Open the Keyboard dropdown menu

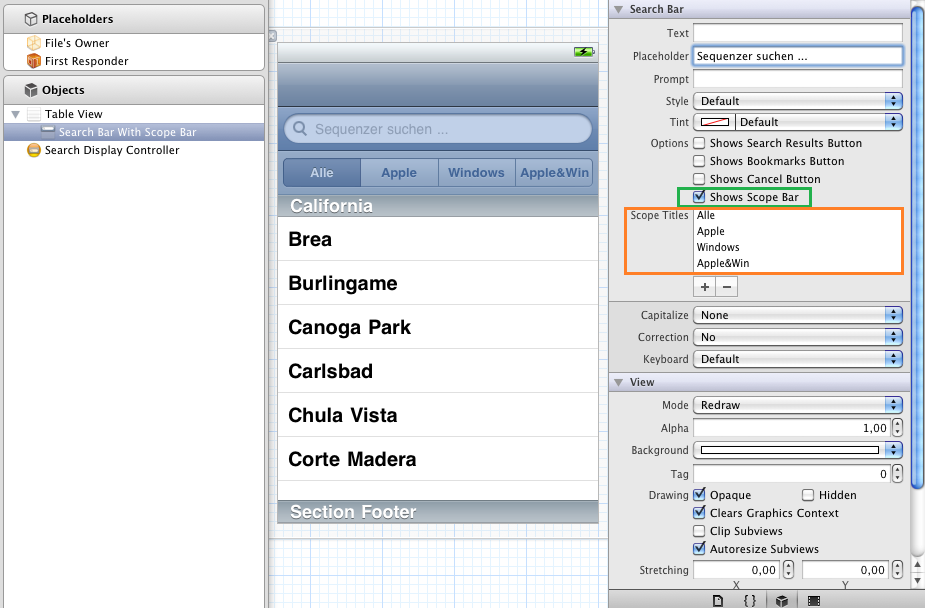tap(797, 359)
